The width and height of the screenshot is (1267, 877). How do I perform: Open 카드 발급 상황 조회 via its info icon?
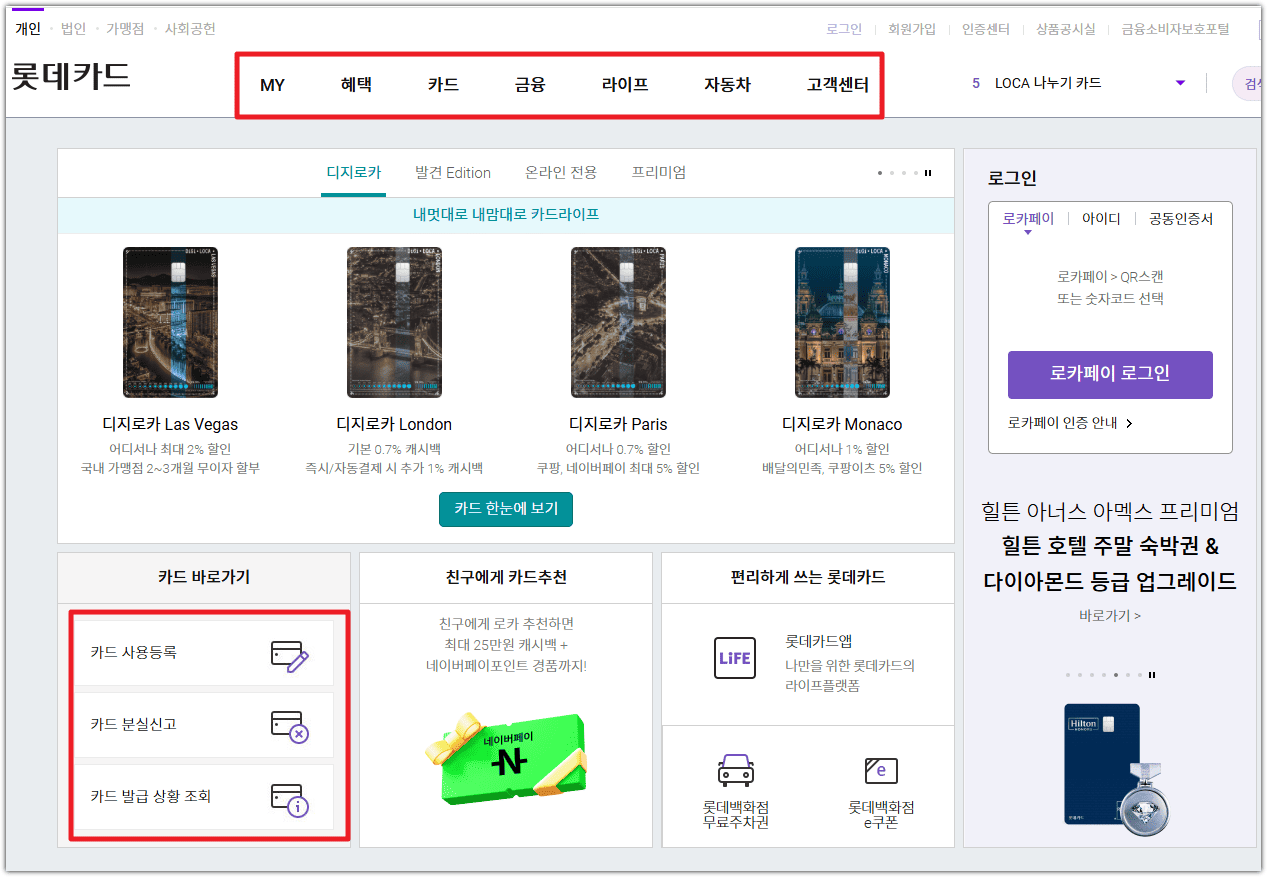[291, 799]
